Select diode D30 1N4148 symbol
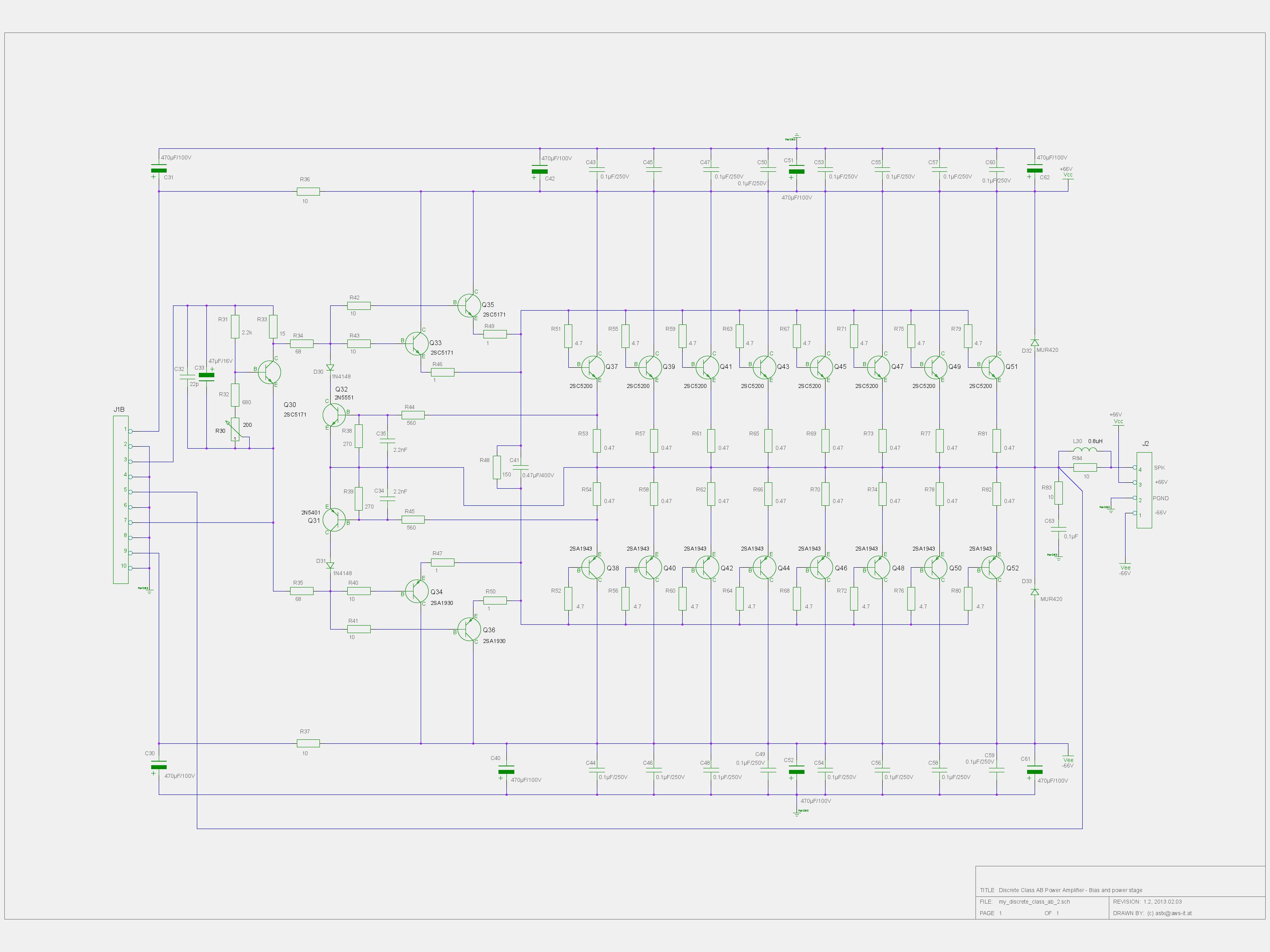This screenshot has height=952, width=1270. tap(330, 367)
